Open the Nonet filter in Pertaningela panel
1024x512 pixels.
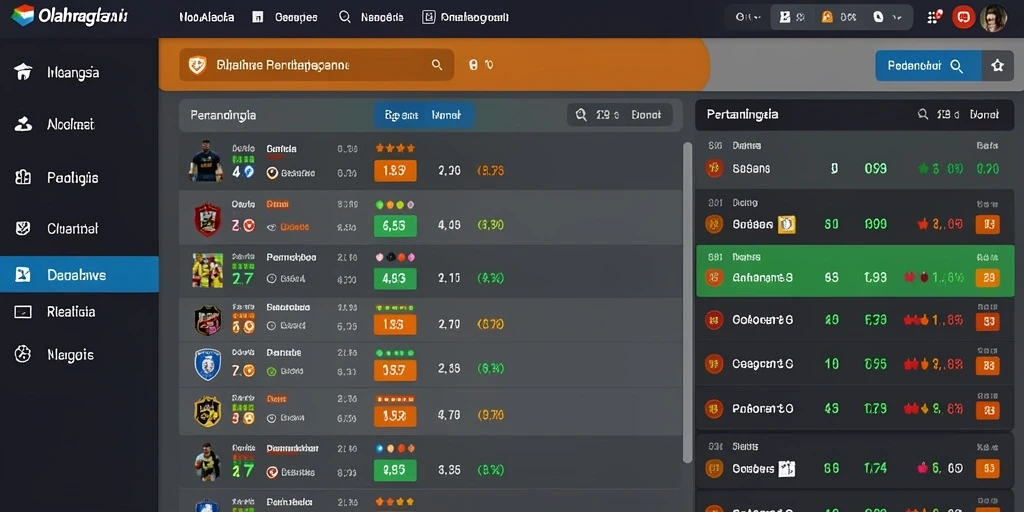[984, 114]
